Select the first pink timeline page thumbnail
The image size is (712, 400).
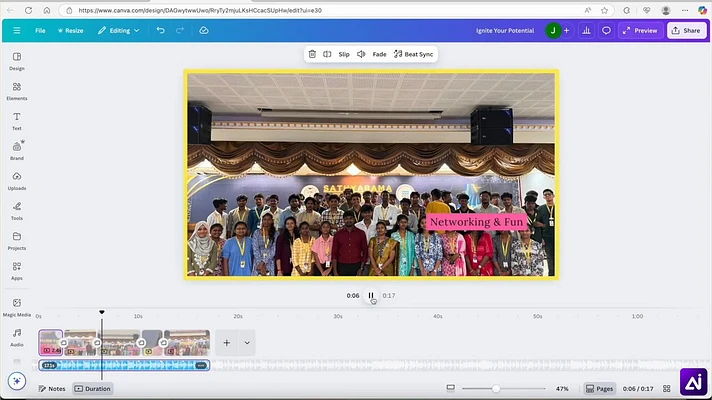50,342
